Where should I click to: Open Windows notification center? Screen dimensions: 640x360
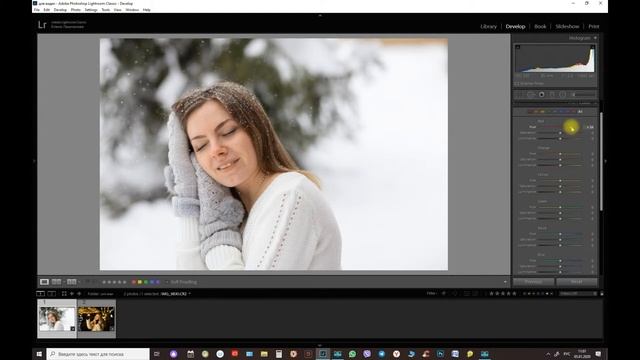tap(598, 354)
